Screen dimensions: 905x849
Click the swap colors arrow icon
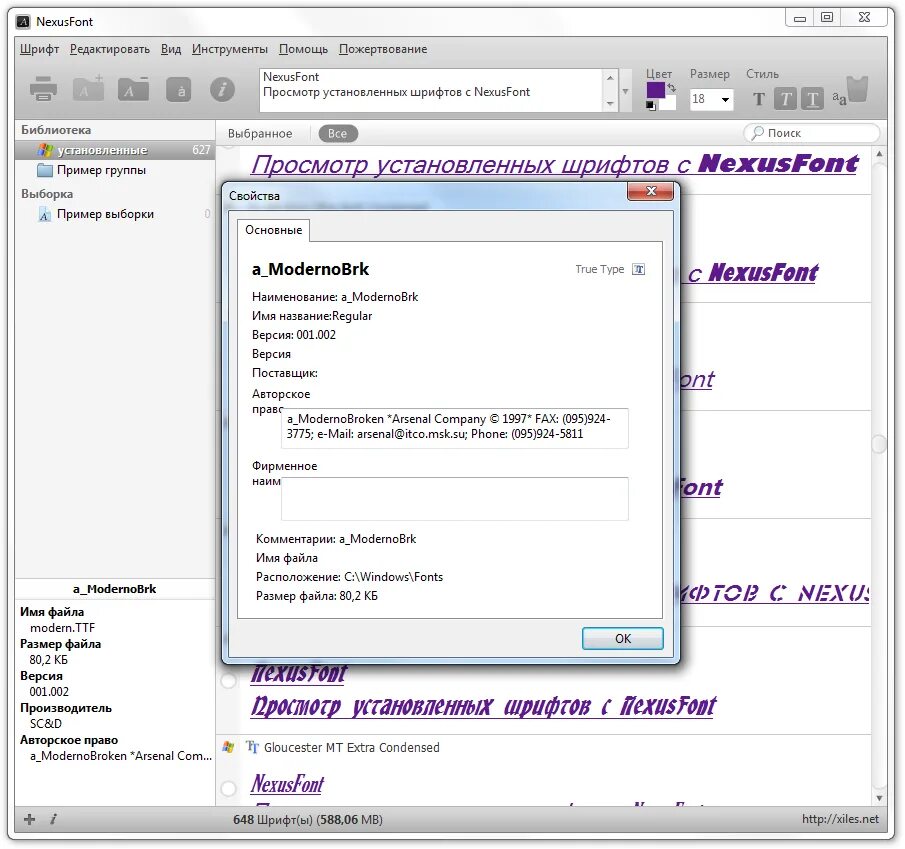click(x=671, y=87)
